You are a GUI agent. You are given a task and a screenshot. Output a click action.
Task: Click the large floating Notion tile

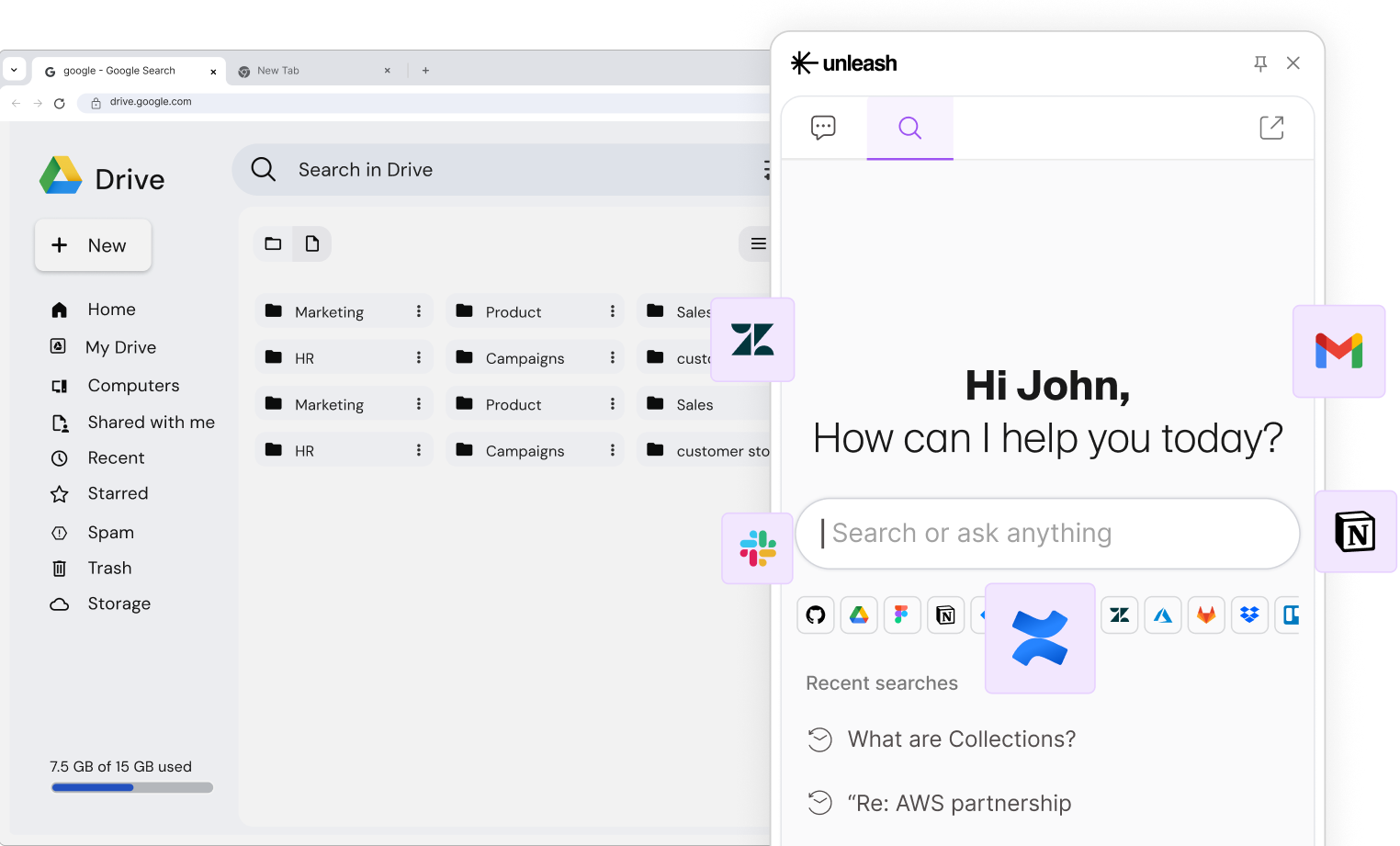point(1356,532)
